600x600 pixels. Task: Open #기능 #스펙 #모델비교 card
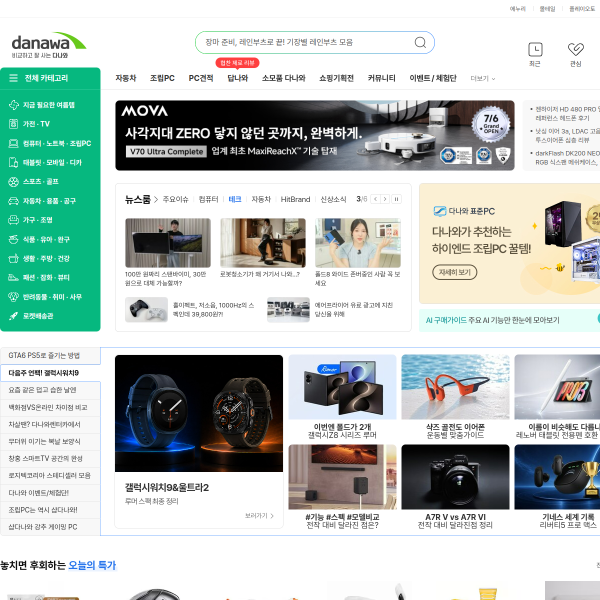[x=342, y=487]
